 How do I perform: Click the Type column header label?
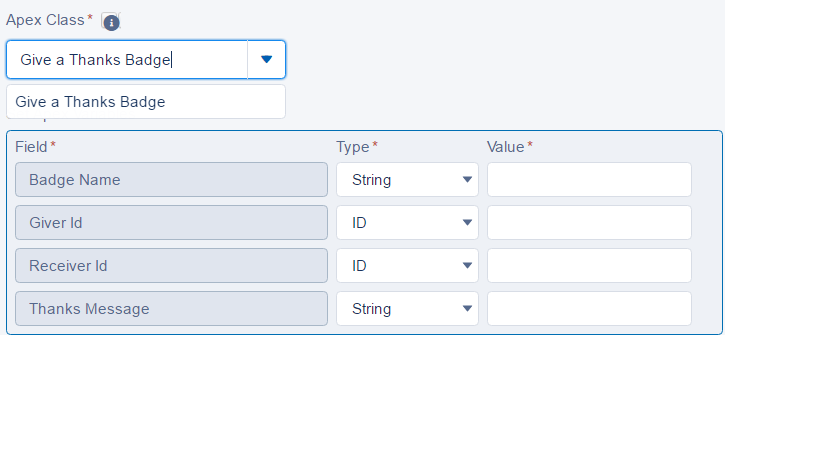(x=353, y=147)
